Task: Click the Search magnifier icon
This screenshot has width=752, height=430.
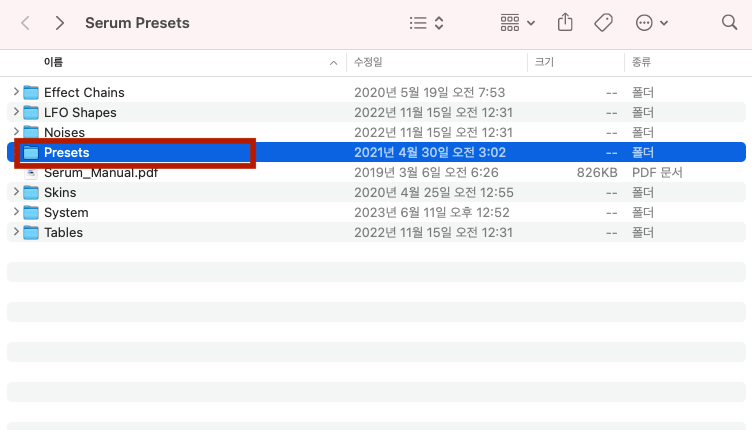Action: (x=729, y=22)
